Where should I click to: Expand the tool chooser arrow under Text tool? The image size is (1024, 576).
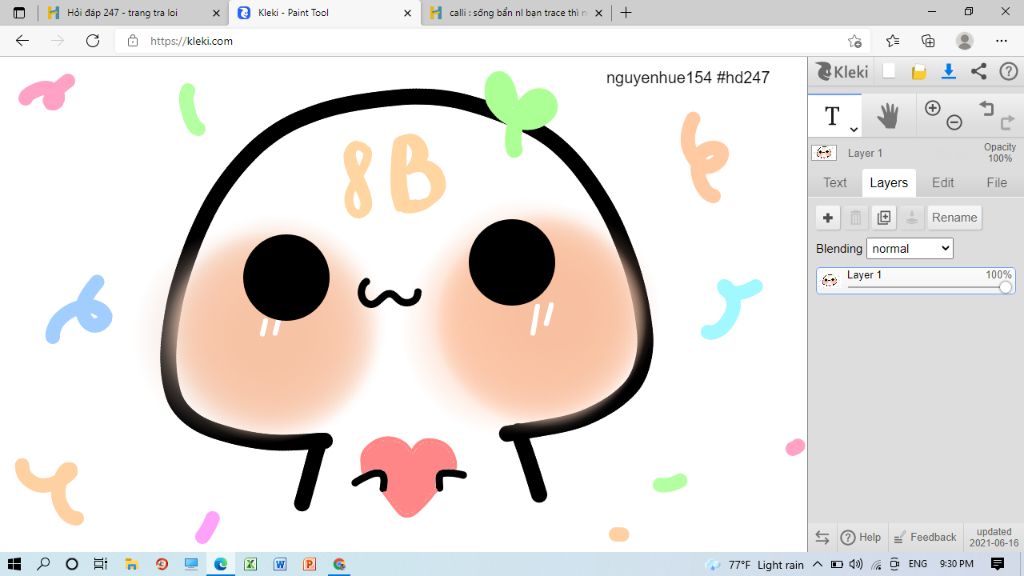(x=853, y=129)
